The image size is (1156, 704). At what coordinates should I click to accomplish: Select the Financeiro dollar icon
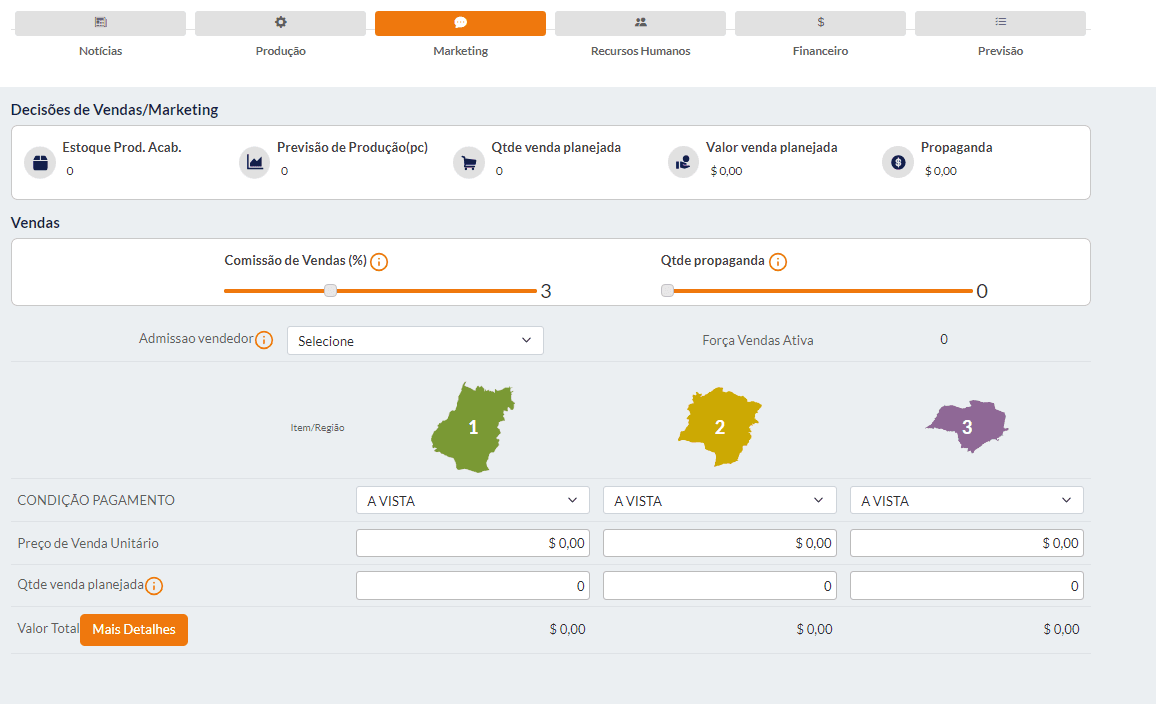pos(820,22)
